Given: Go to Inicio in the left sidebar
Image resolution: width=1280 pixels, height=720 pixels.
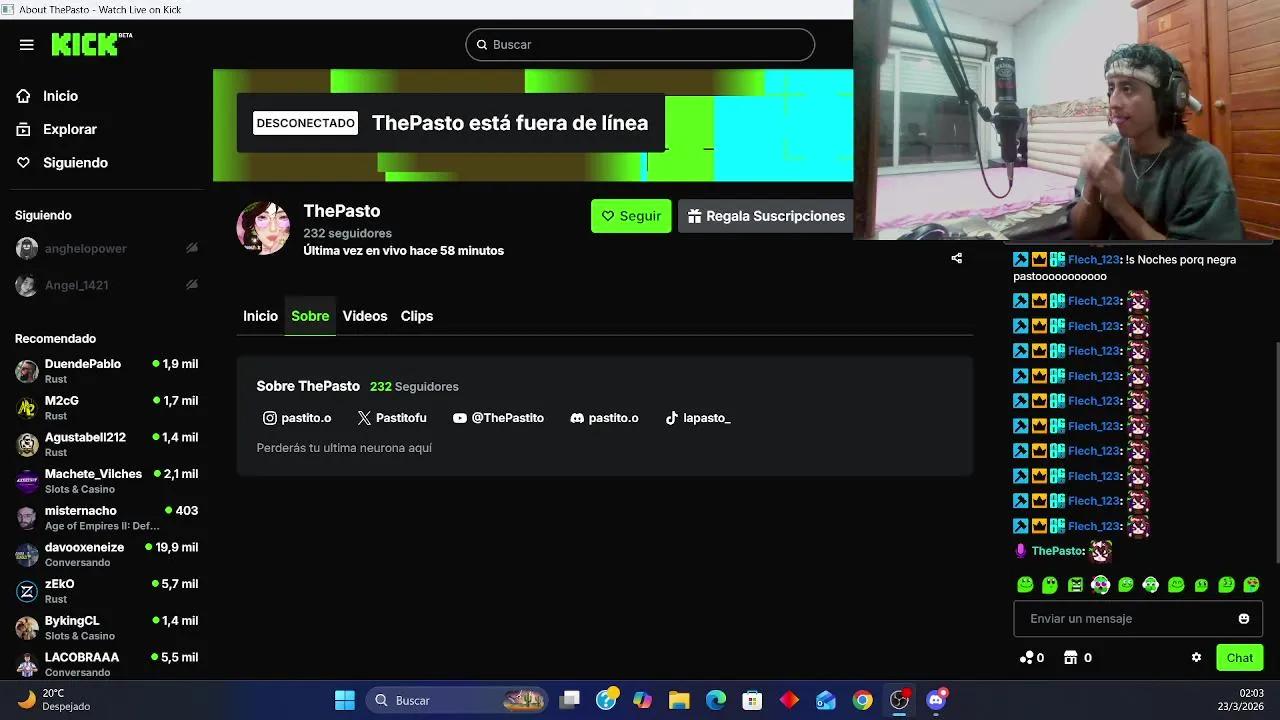Looking at the screenshot, I should click(60, 96).
